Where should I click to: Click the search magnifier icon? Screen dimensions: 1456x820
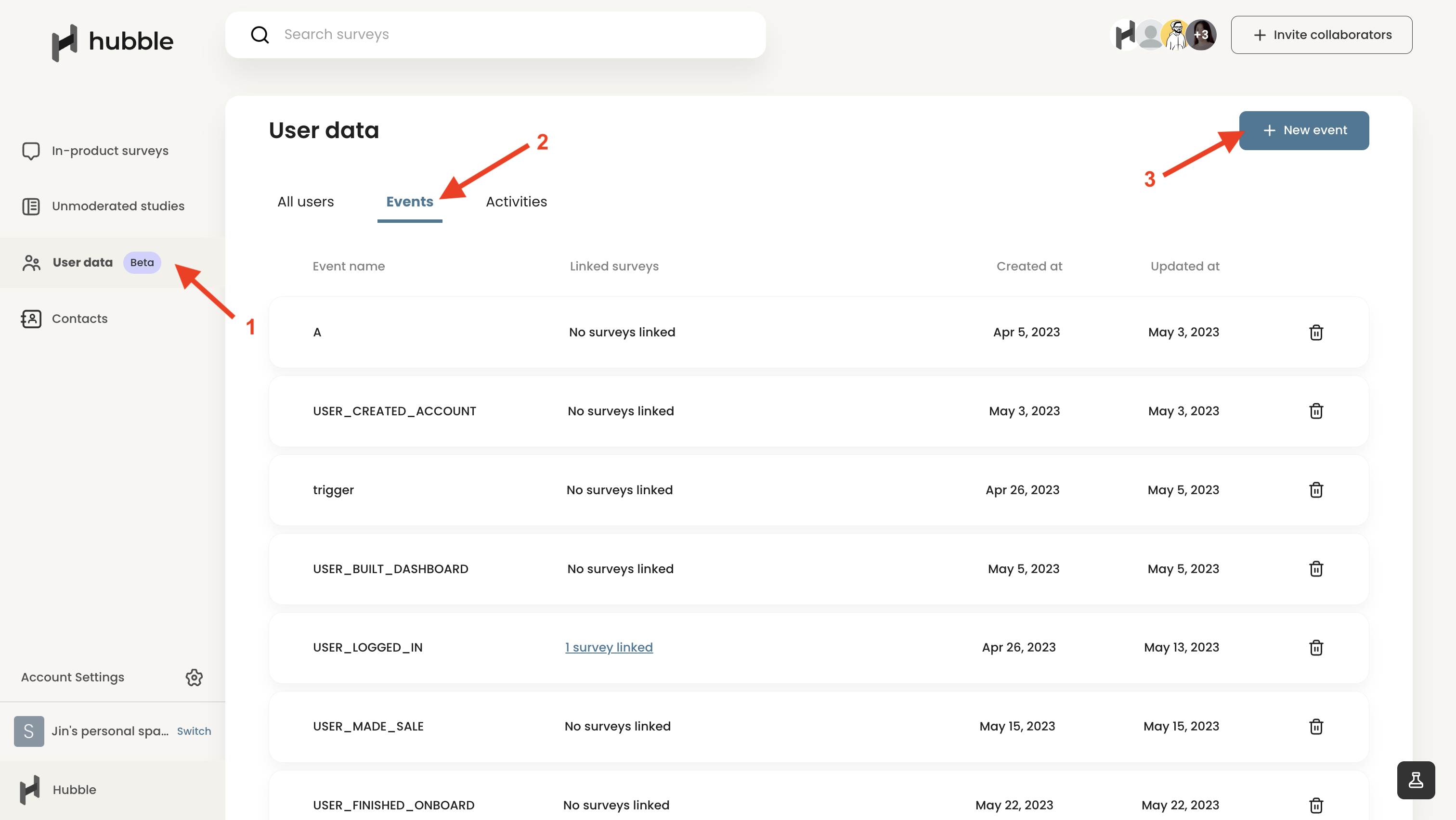(260, 35)
